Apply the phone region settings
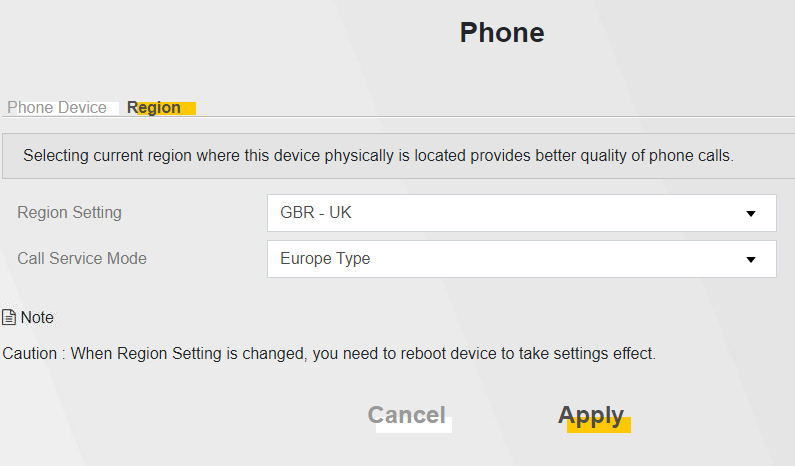Screen dimensions: 795x466 pos(591,415)
